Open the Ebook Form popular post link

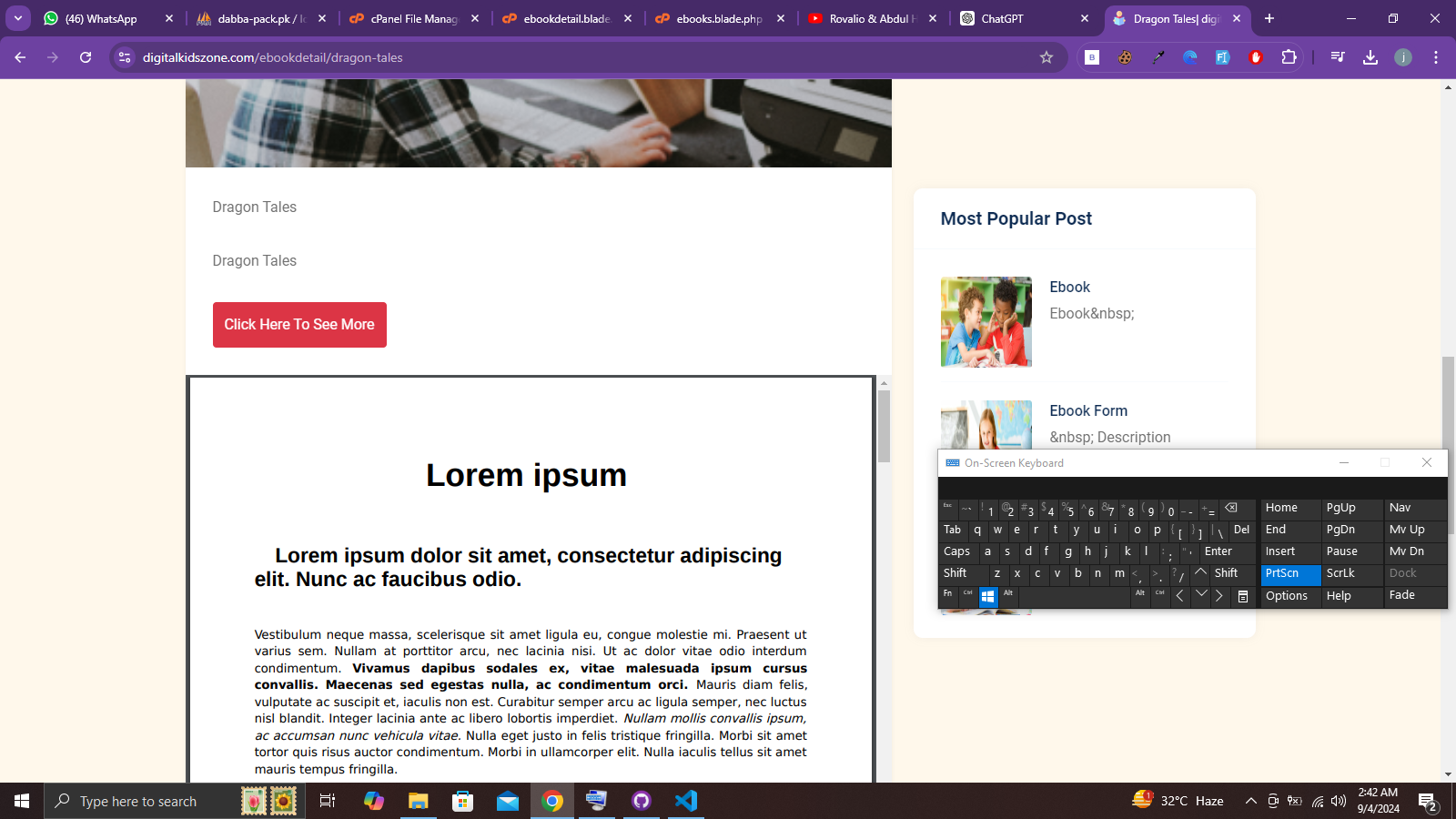click(x=1088, y=410)
